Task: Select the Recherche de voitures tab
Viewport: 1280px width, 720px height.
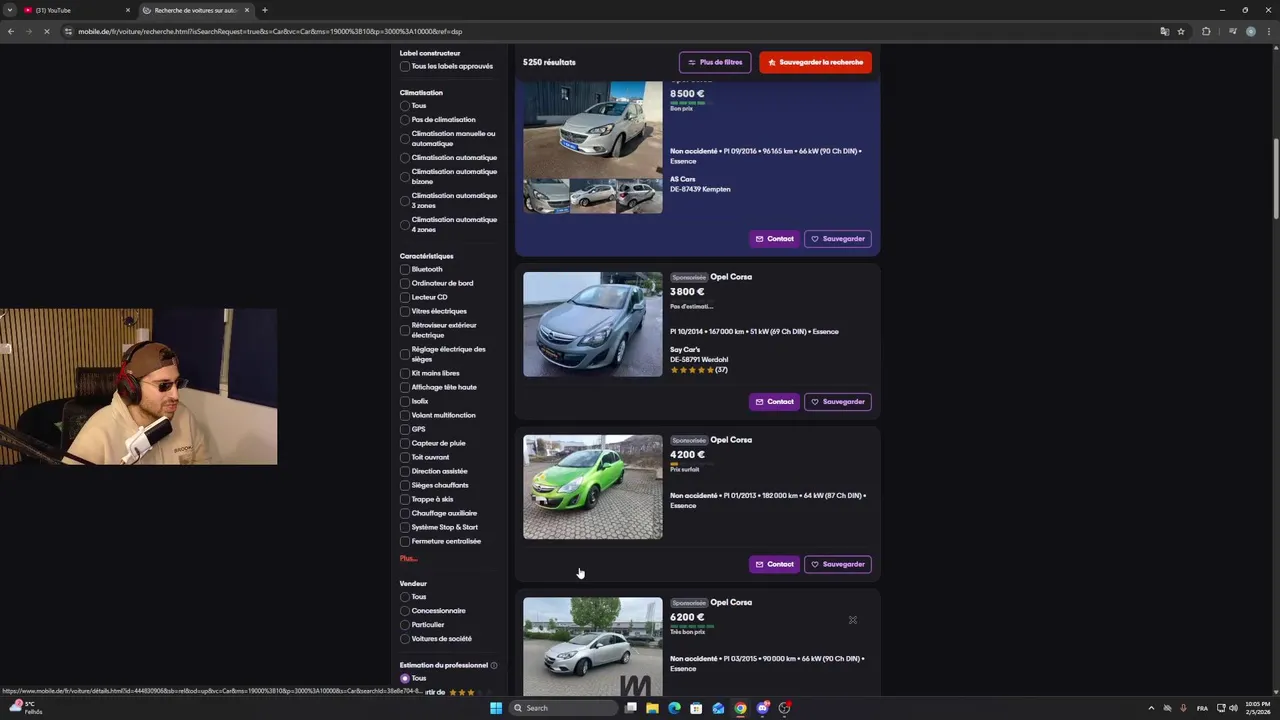Action: (x=195, y=10)
